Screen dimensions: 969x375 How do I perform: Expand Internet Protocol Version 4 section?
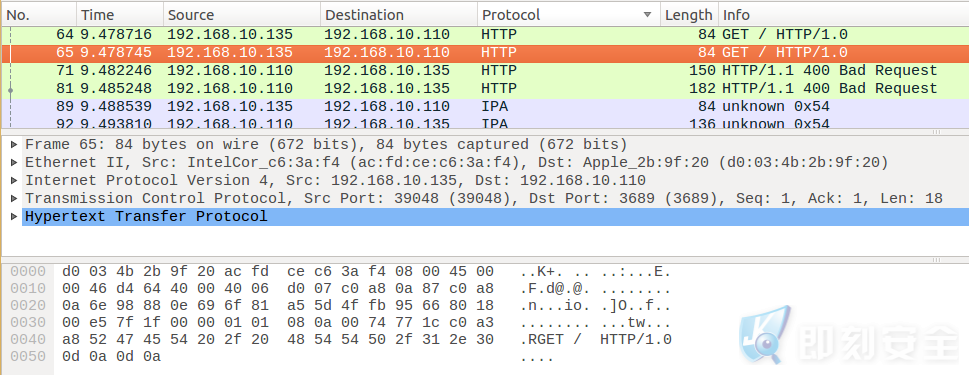click(14, 181)
